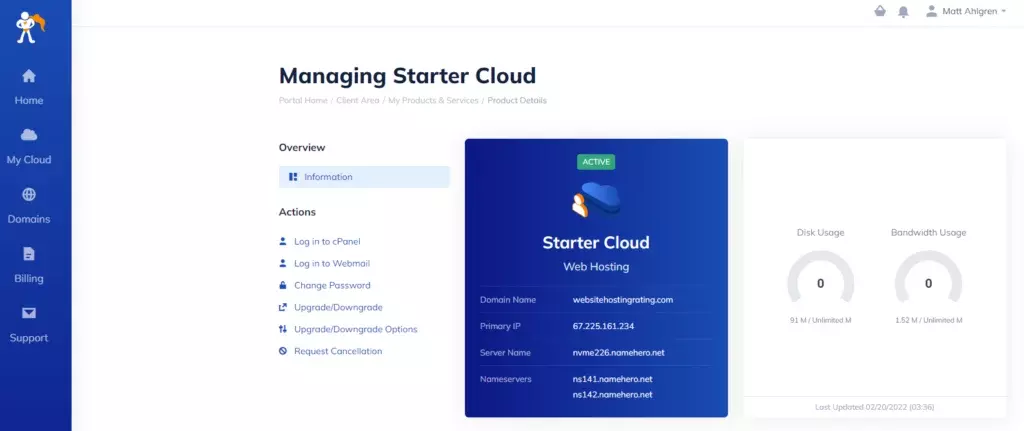1024x431 pixels.
Task: Click the Home sidebar label
Action: tap(29, 101)
